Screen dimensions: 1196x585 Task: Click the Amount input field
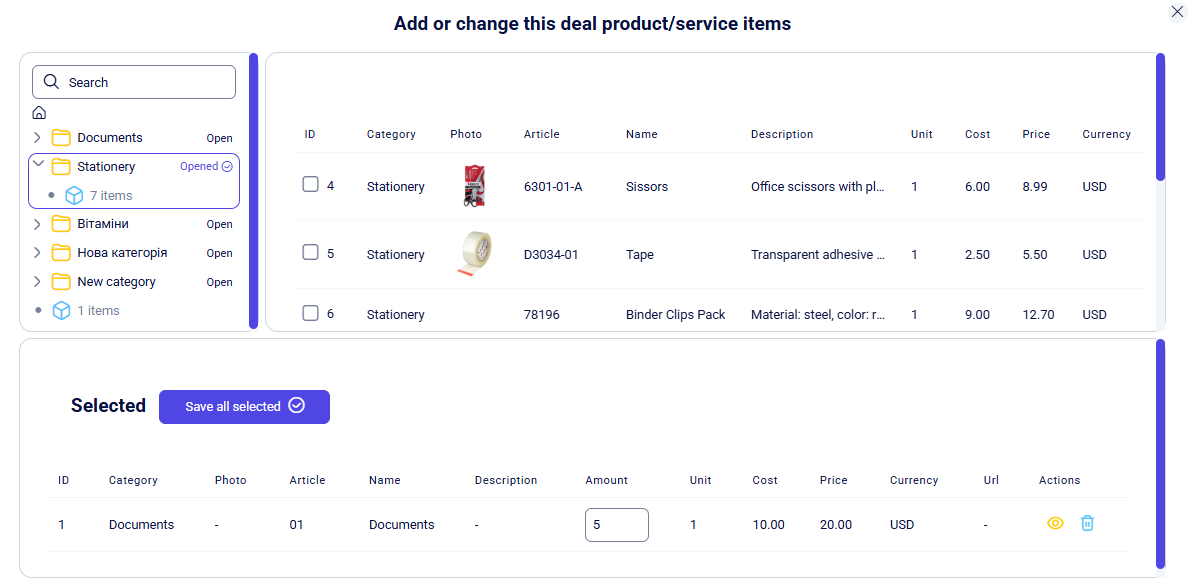tap(616, 525)
